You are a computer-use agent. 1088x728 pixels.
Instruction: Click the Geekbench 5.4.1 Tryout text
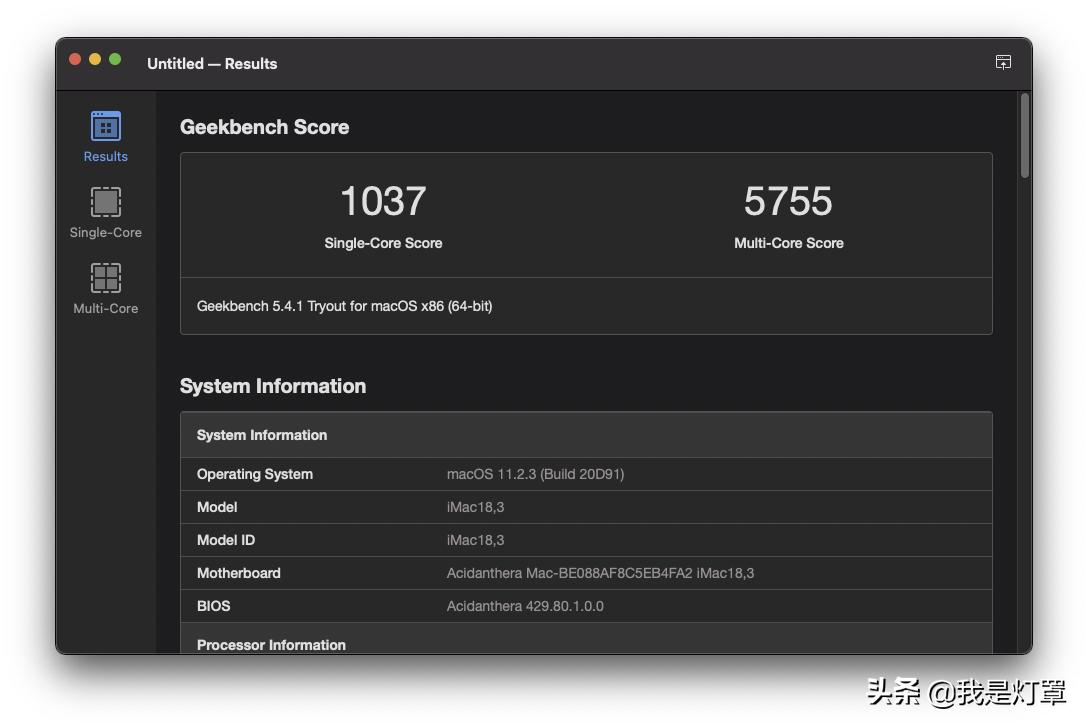343,306
